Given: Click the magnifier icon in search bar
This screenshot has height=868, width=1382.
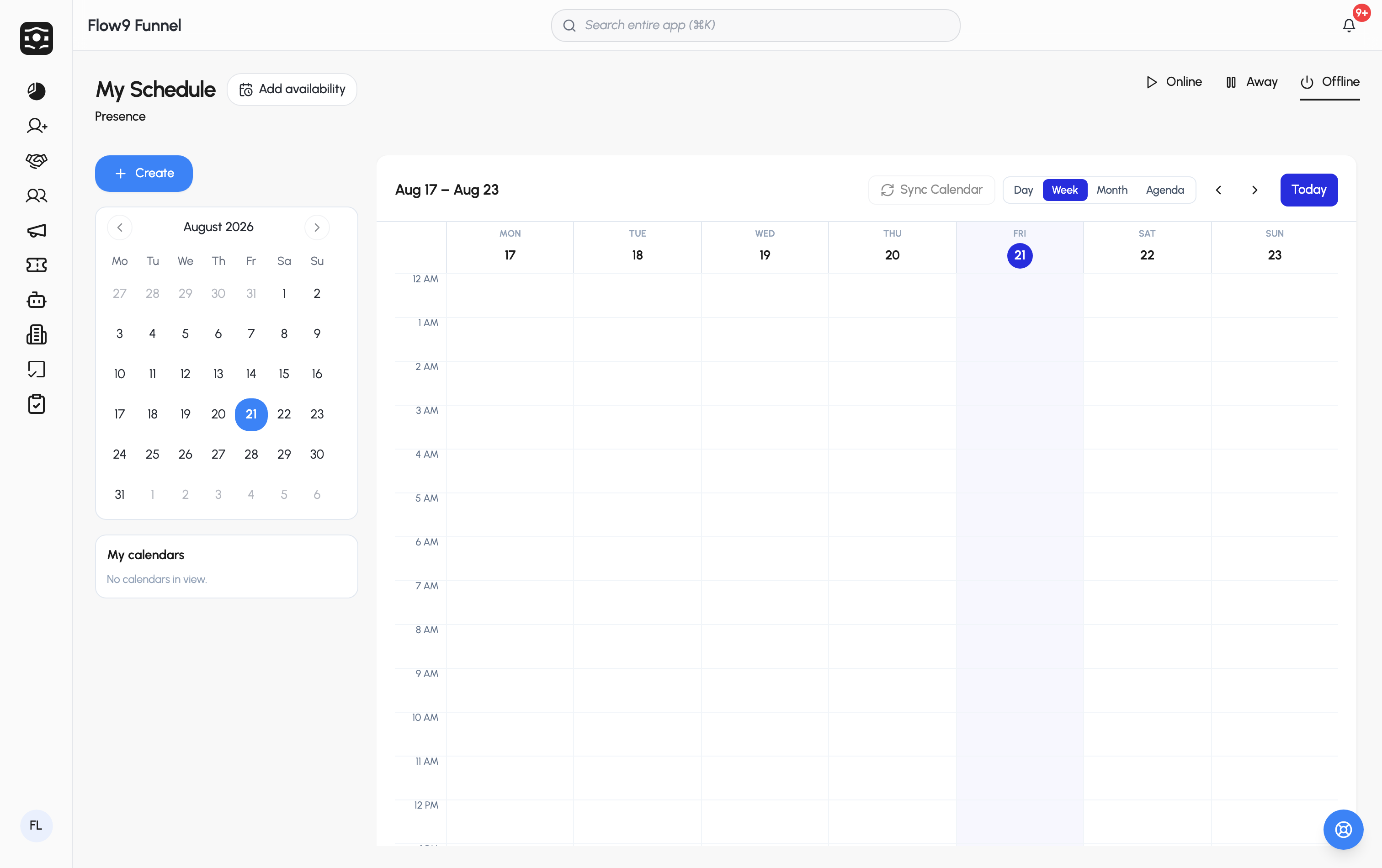Looking at the screenshot, I should pos(569,25).
